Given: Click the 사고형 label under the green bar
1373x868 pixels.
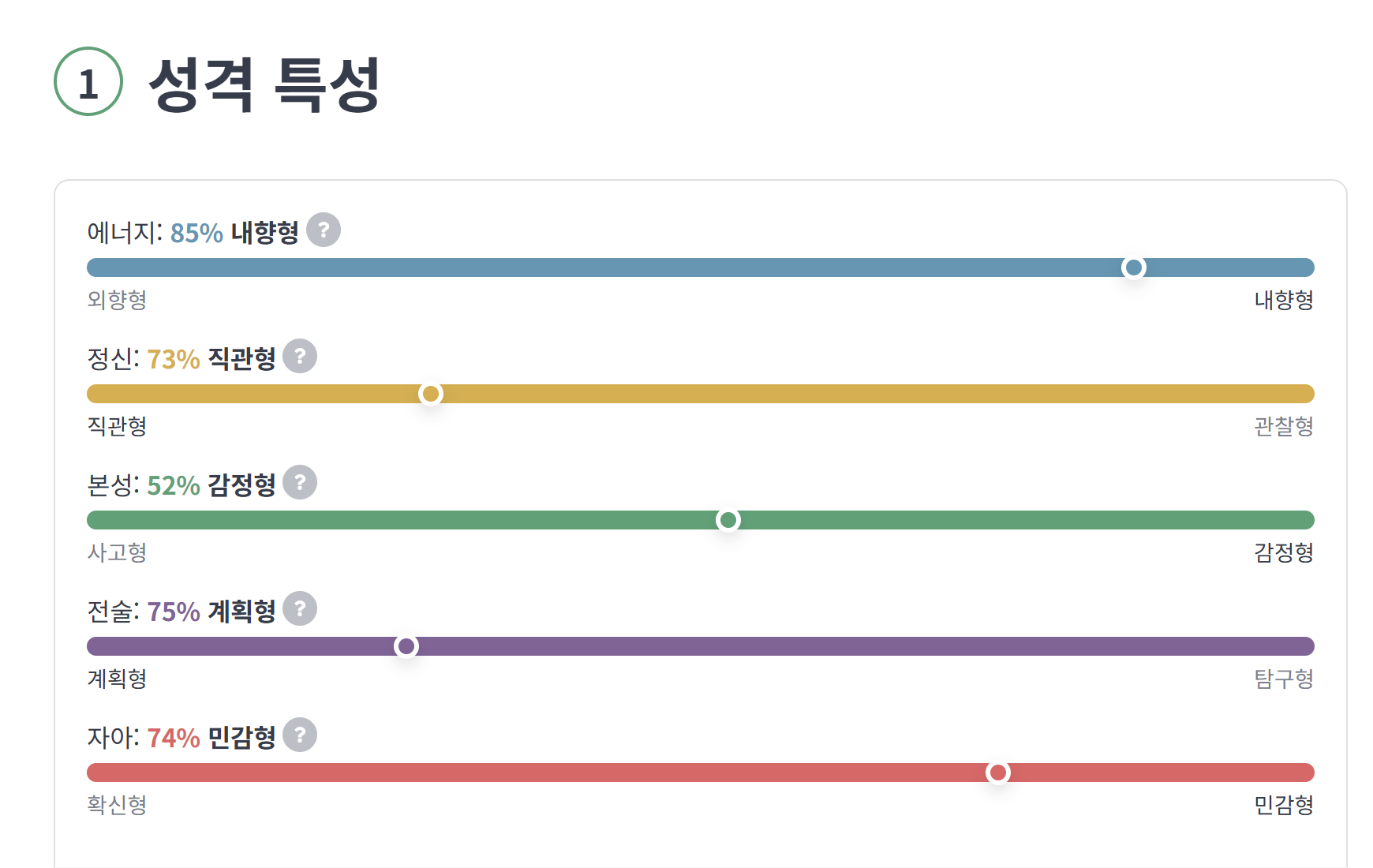Looking at the screenshot, I should [117, 552].
